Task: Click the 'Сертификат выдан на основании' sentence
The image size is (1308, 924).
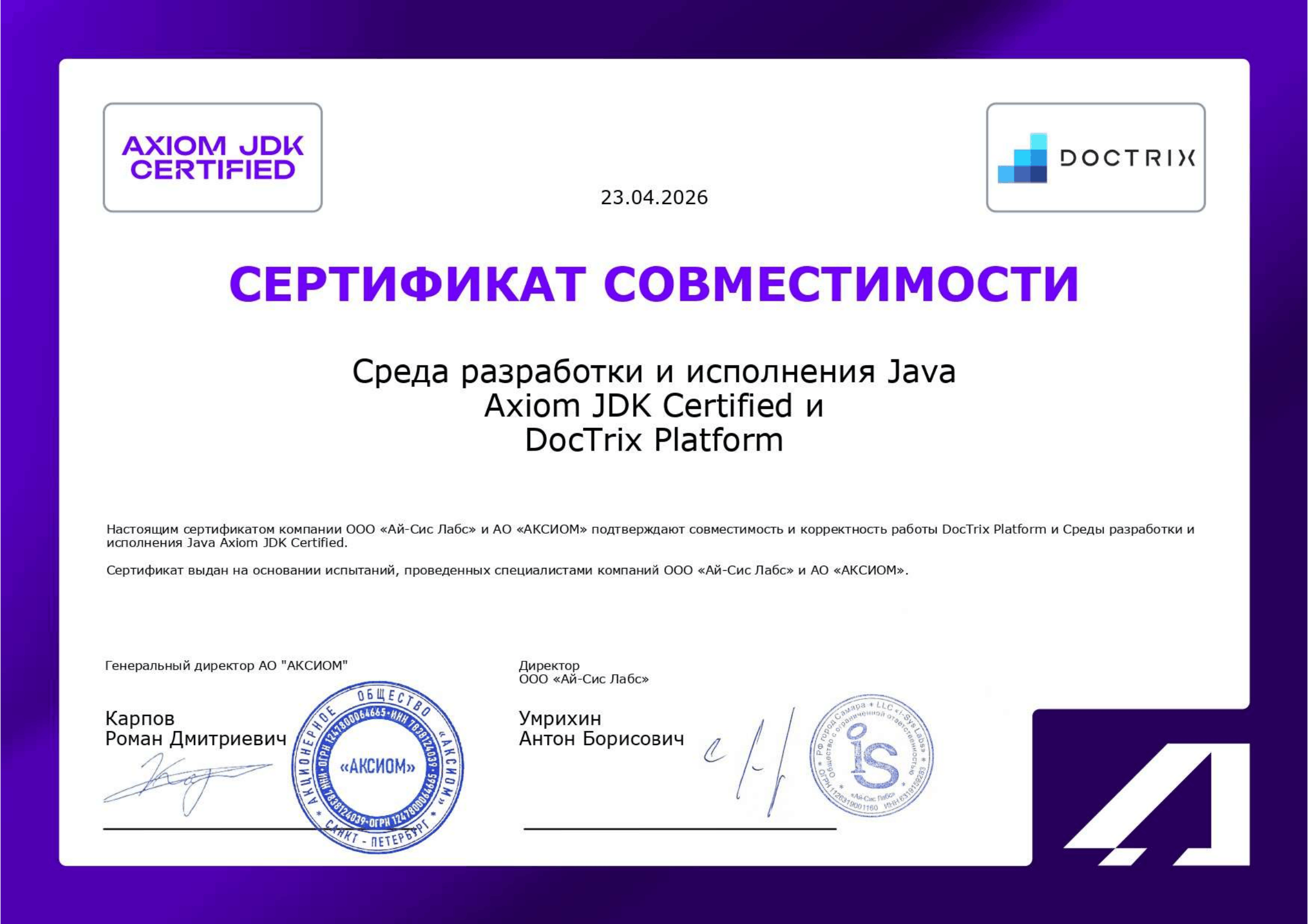Action: (507, 571)
